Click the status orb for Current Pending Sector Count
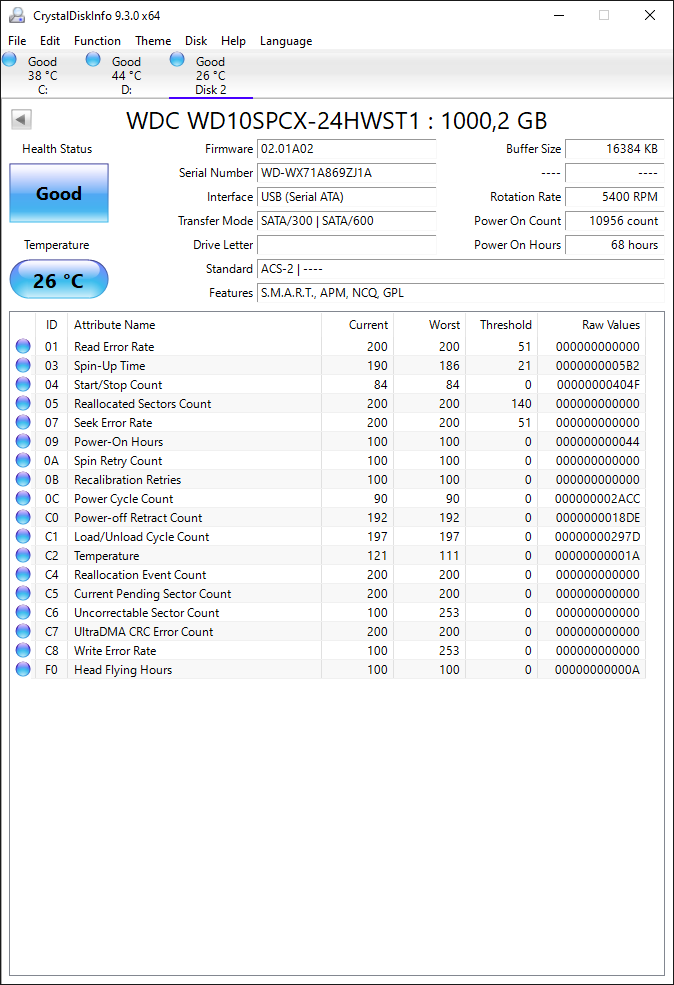Screen dimensions: 674x985 pos(23,593)
